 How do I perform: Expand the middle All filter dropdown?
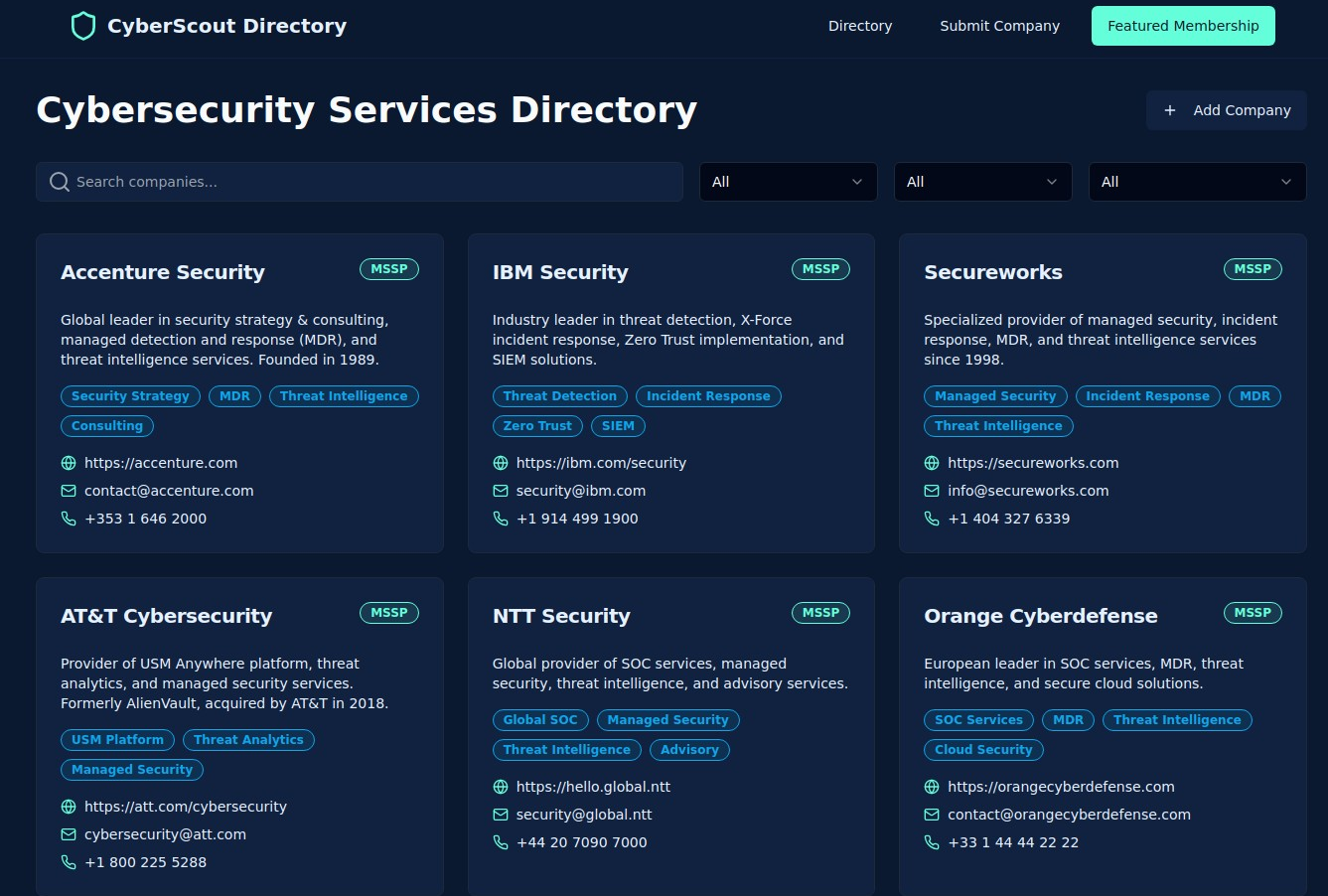(x=982, y=182)
